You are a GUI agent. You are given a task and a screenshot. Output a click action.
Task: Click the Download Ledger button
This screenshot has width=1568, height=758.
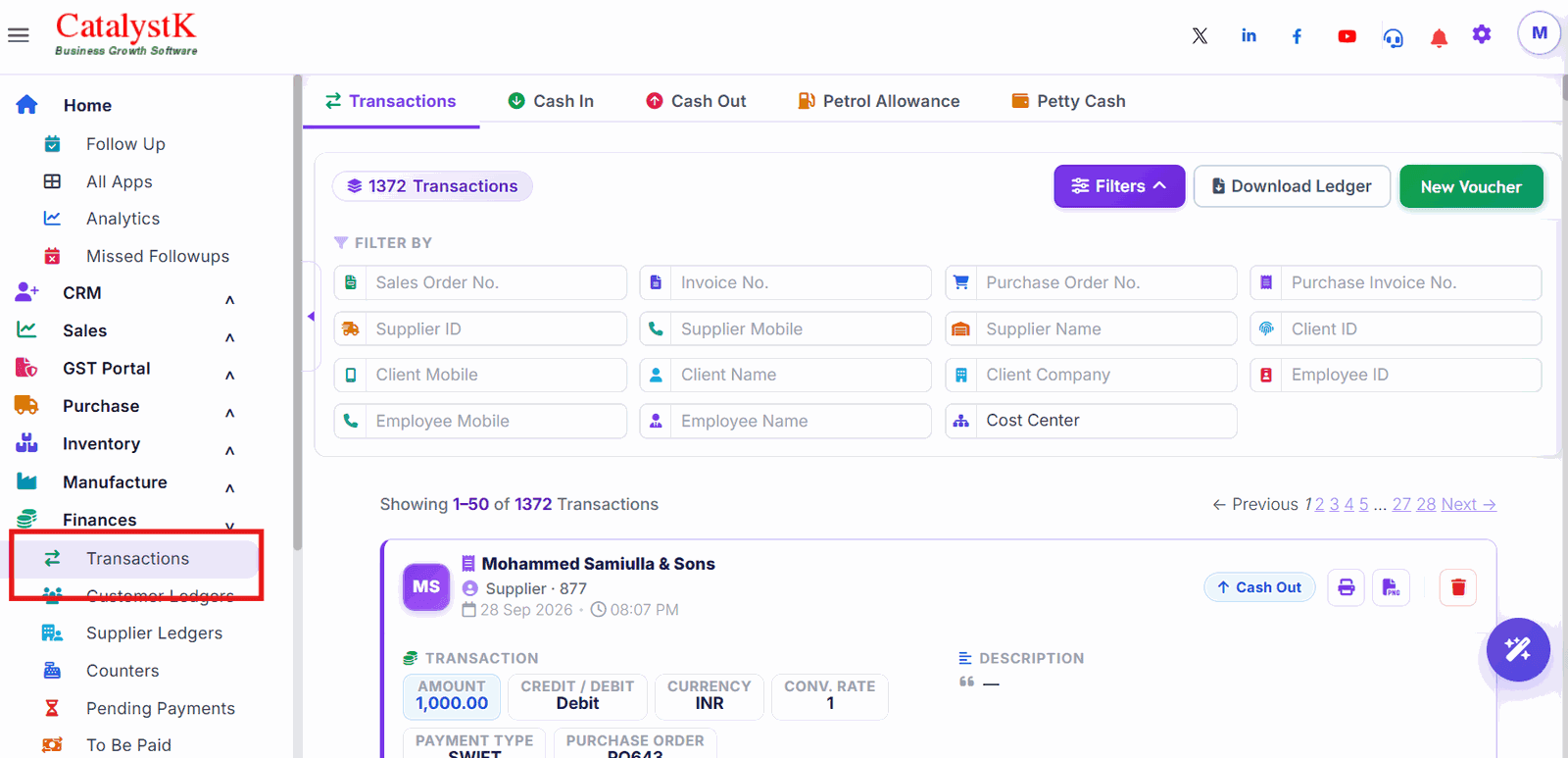tap(1292, 186)
